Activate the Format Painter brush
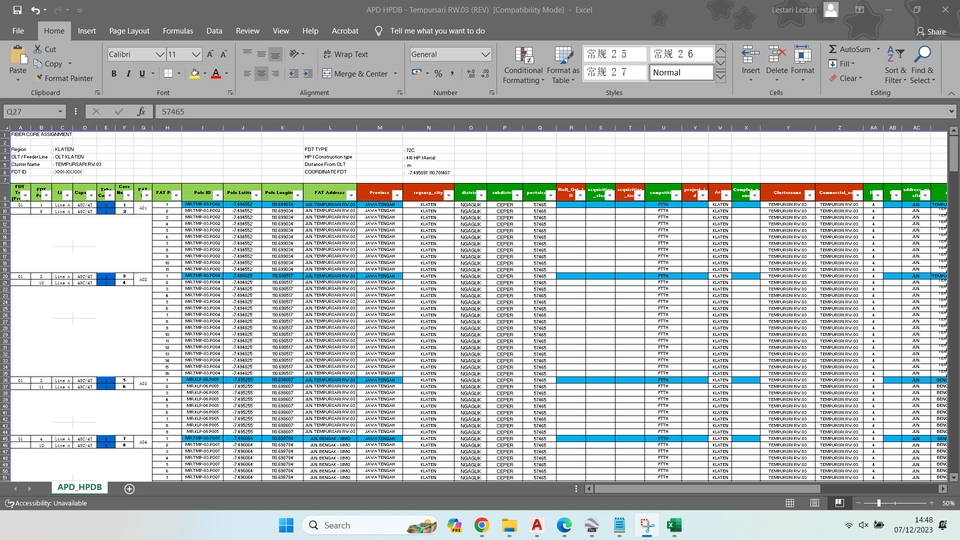The width and height of the screenshot is (960, 540). pos(64,78)
